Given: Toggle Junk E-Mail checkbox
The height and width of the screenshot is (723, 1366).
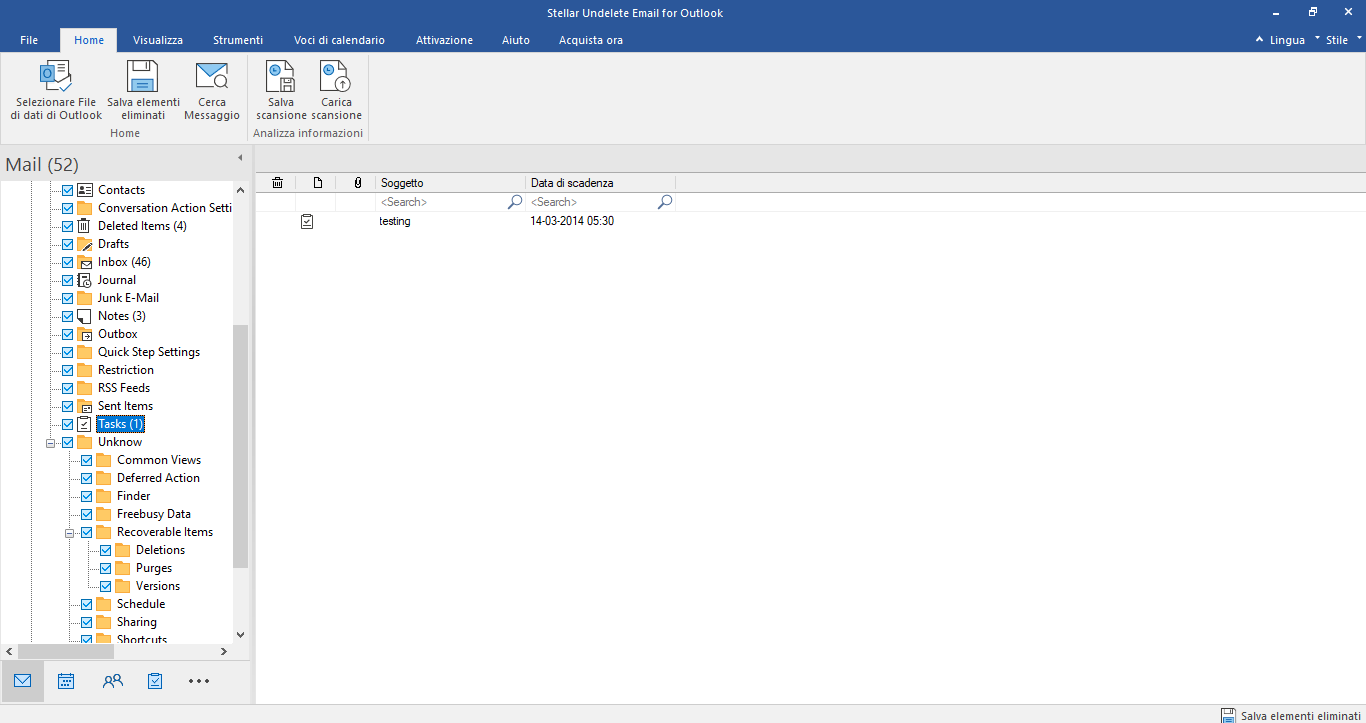Looking at the screenshot, I should 68,298.
